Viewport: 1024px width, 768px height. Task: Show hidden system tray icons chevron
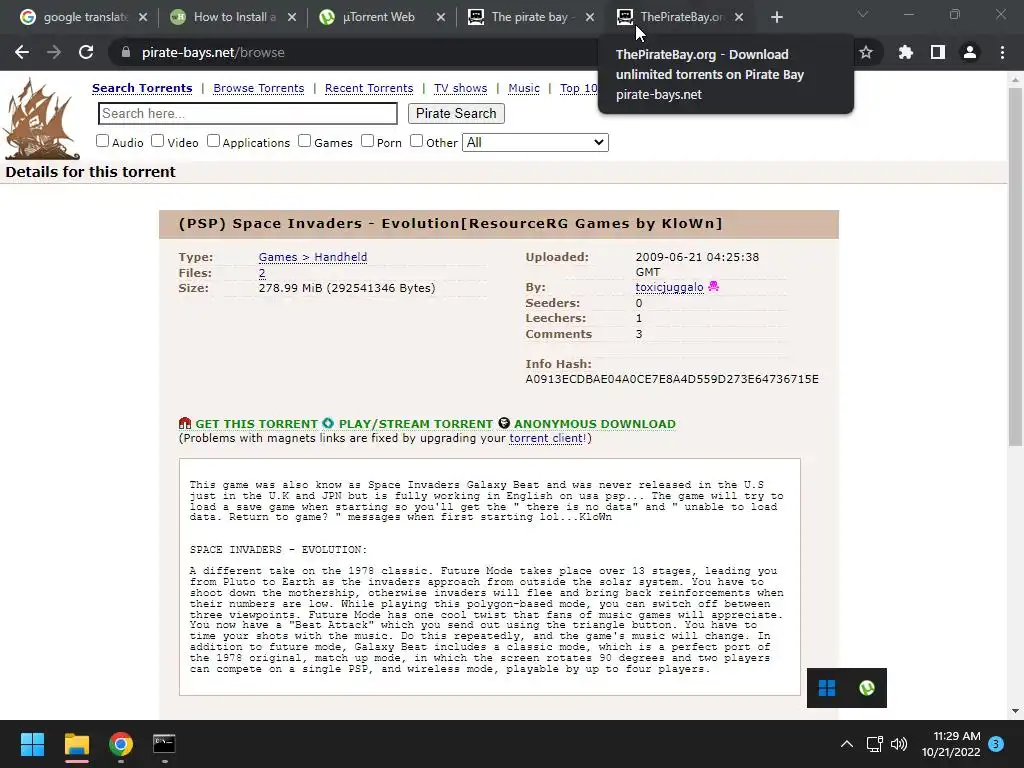click(x=846, y=744)
